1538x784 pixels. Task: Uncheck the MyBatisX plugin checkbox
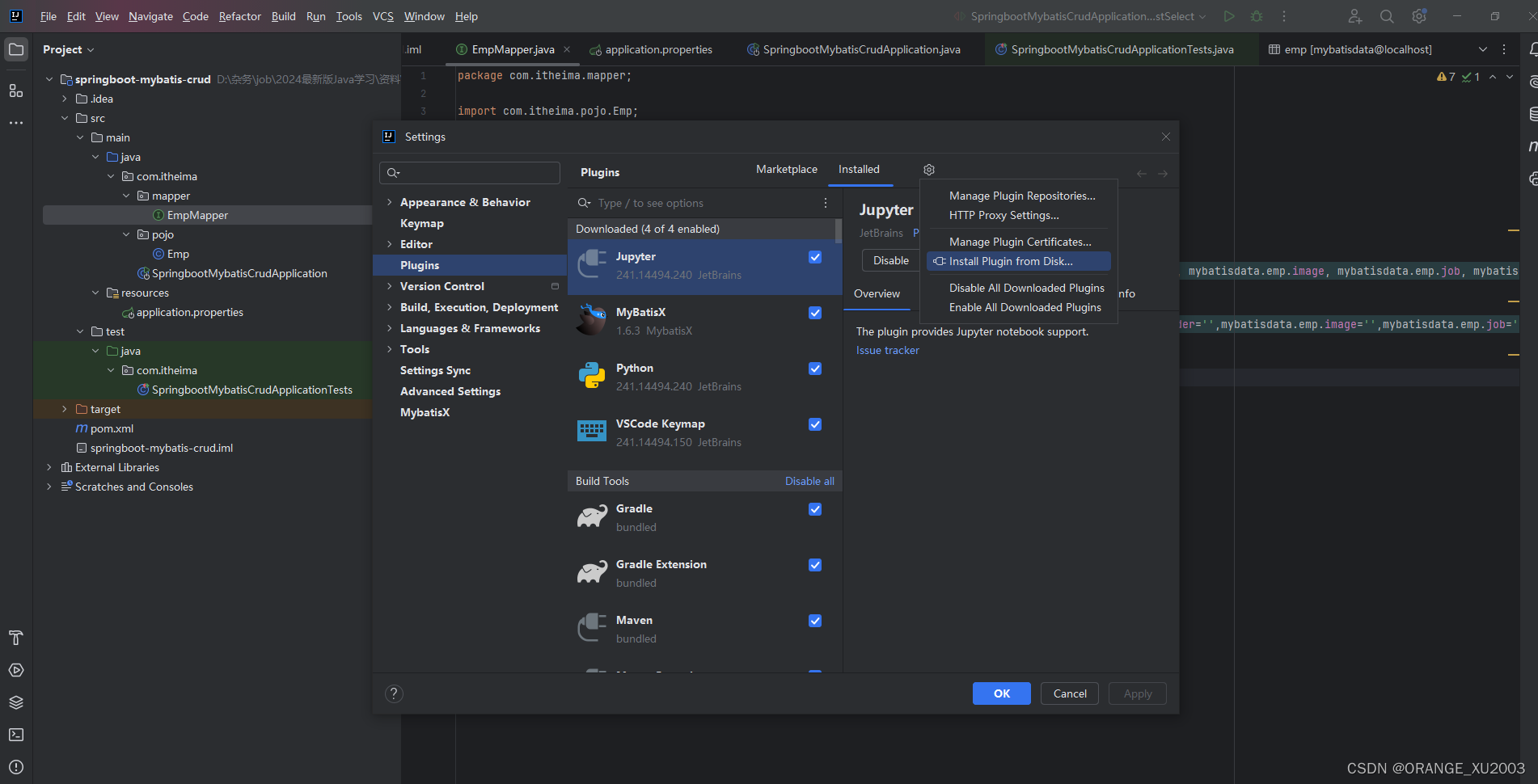click(815, 313)
